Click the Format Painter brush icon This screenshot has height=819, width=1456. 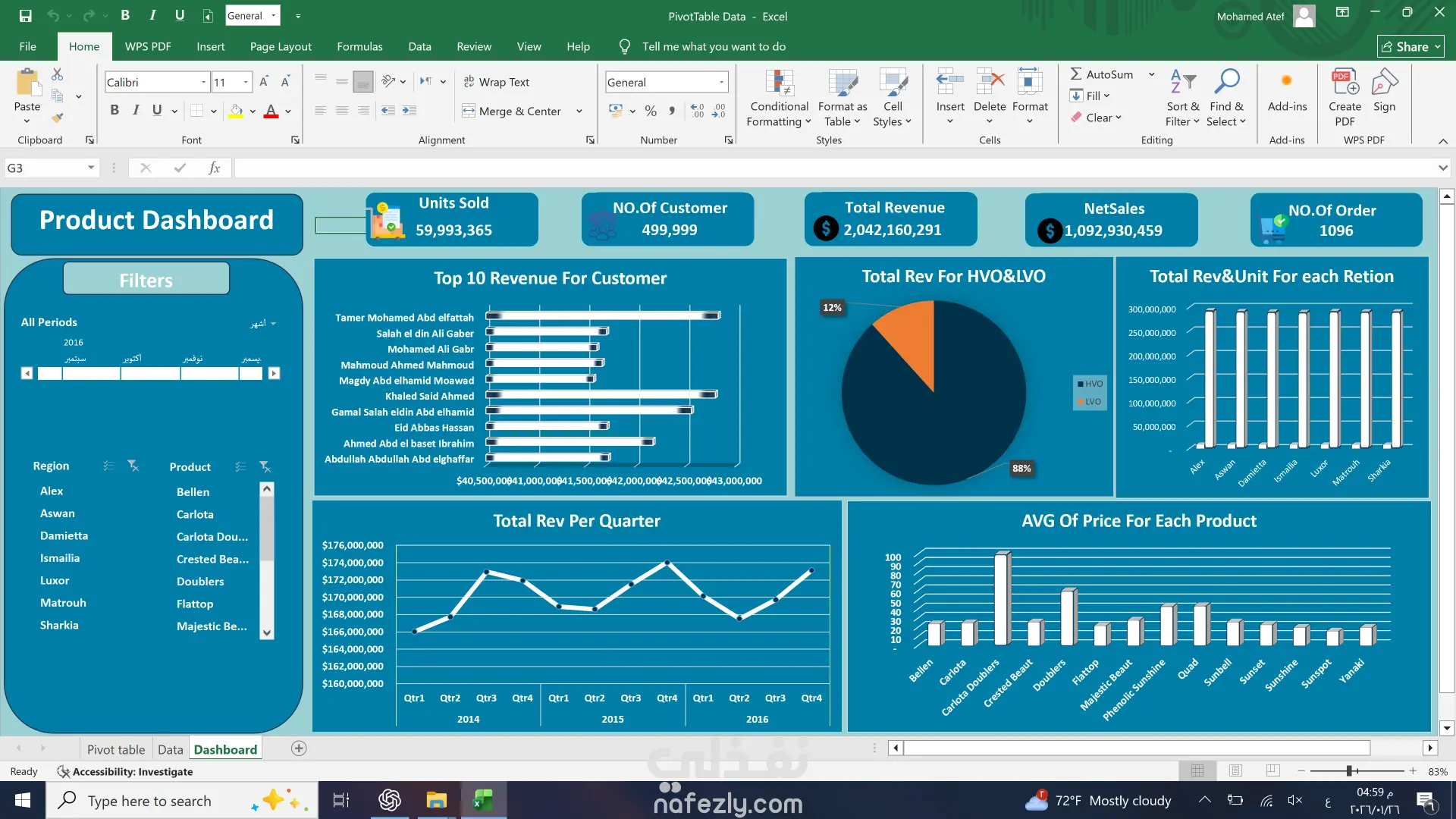pos(58,118)
